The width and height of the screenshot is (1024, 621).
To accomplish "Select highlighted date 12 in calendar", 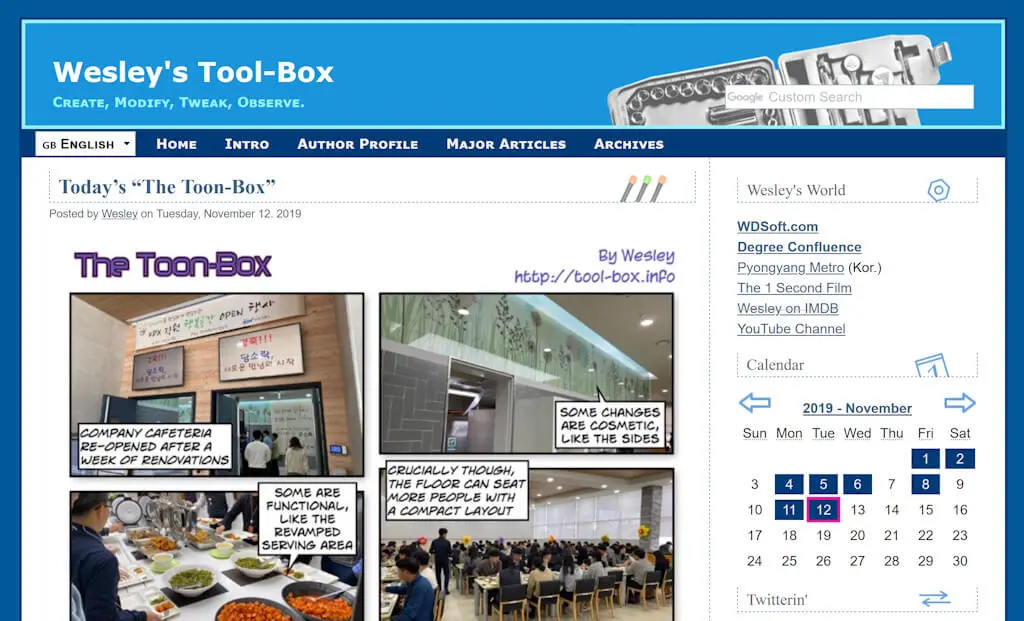I will pos(823,510).
